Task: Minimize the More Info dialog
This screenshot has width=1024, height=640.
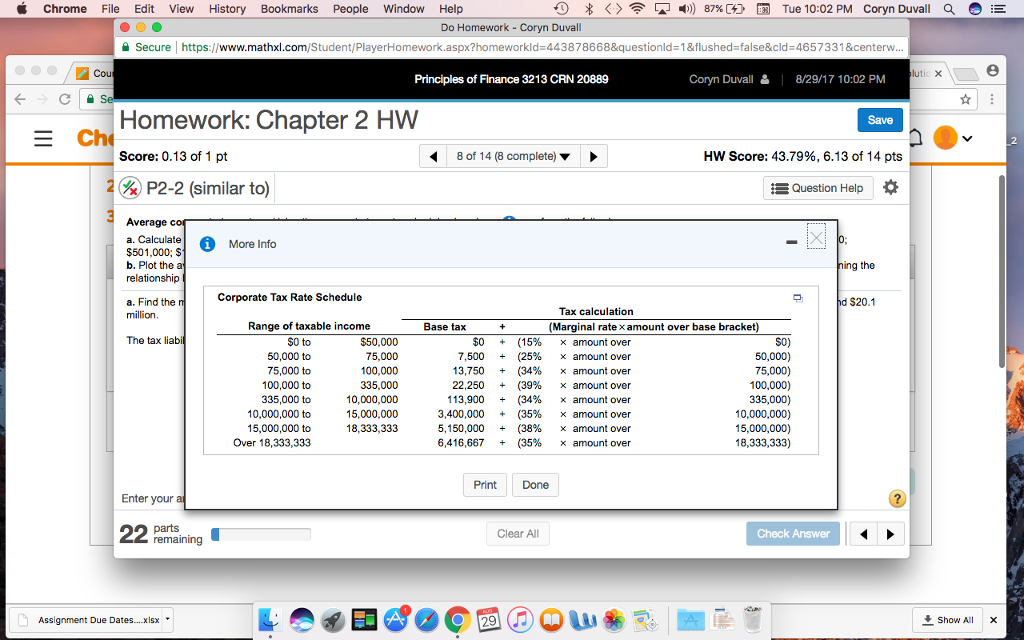Action: pyautogui.click(x=792, y=242)
